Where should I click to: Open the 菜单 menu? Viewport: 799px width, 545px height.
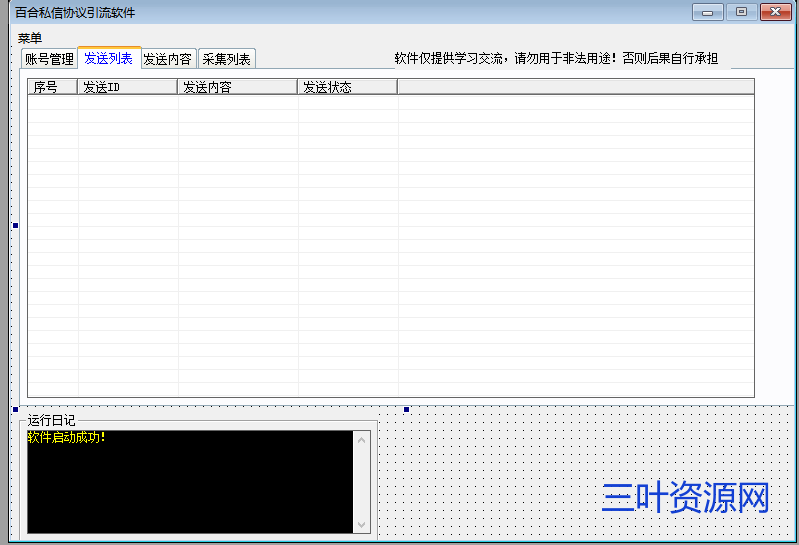tap(30, 38)
